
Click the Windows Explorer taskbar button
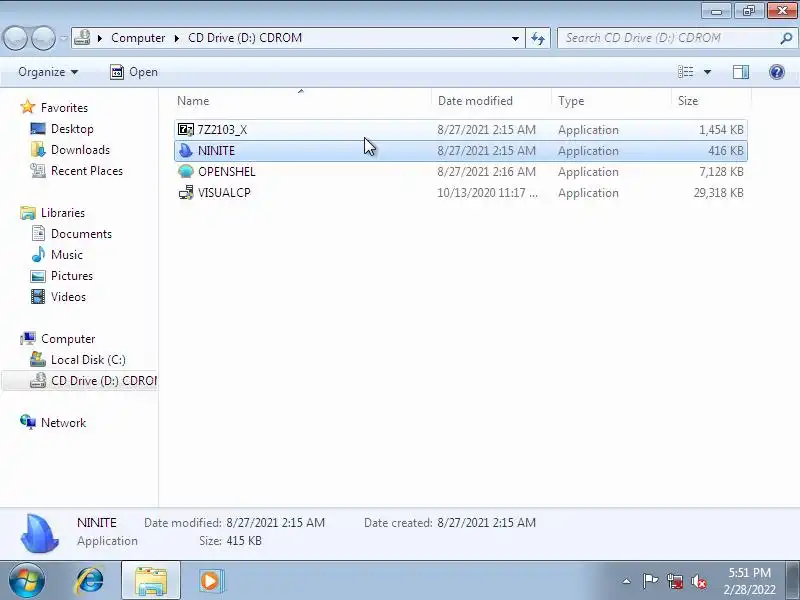click(x=151, y=581)
